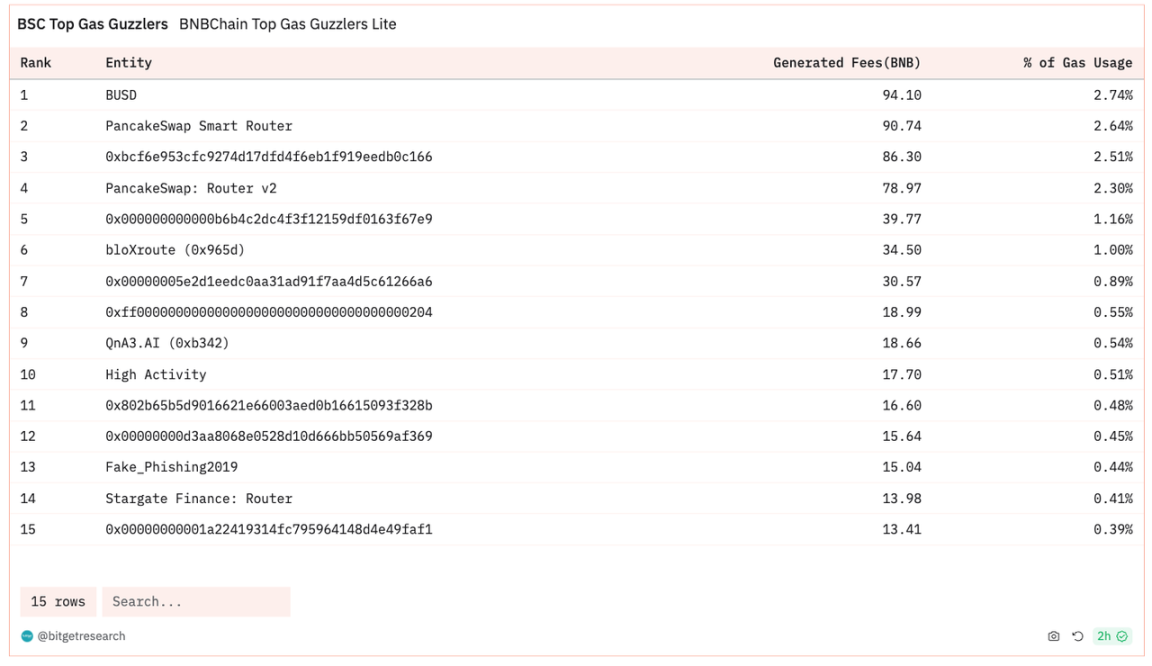Screen dimensions: 1152x666
Task: Click the Search input field
Action: pos(196,603)
